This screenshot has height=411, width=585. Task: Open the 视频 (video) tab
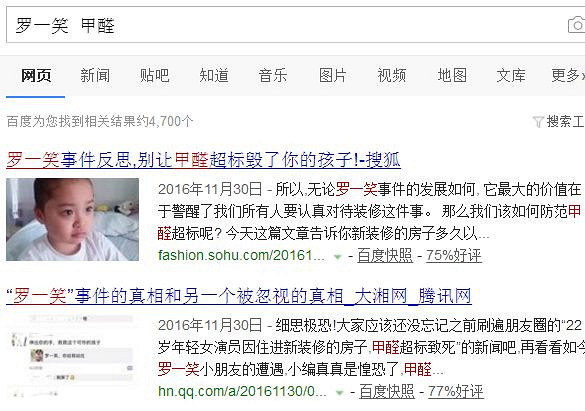pos(391,75)
